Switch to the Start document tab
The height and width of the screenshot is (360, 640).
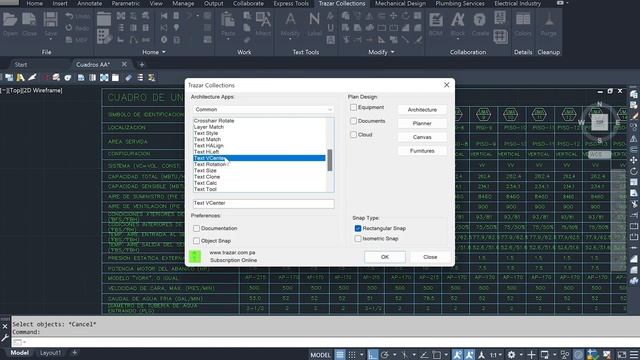point(21,64)
